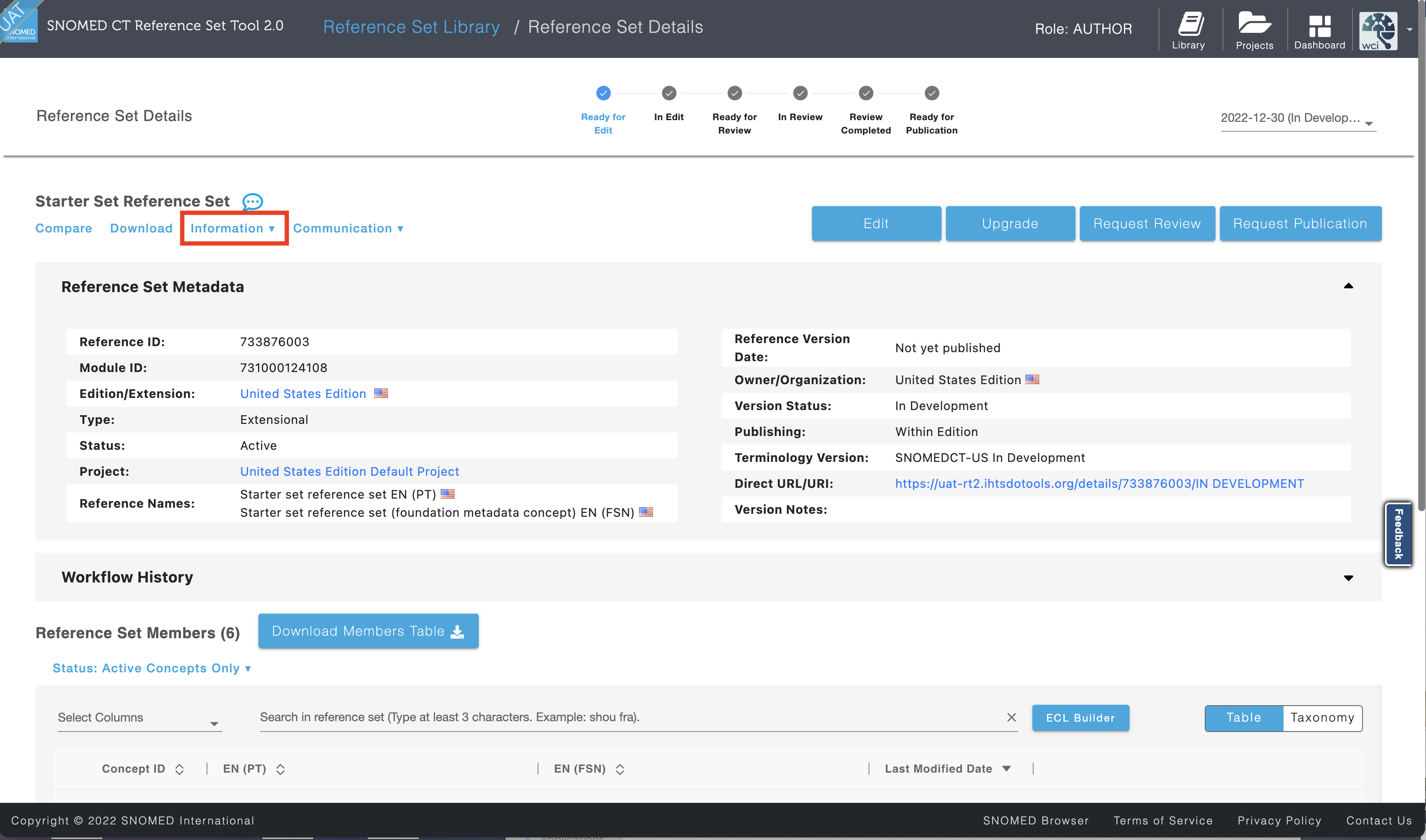Click US flag icon beside Edition/Extension
Screen dimensions: 1426x840
(381, 393)
